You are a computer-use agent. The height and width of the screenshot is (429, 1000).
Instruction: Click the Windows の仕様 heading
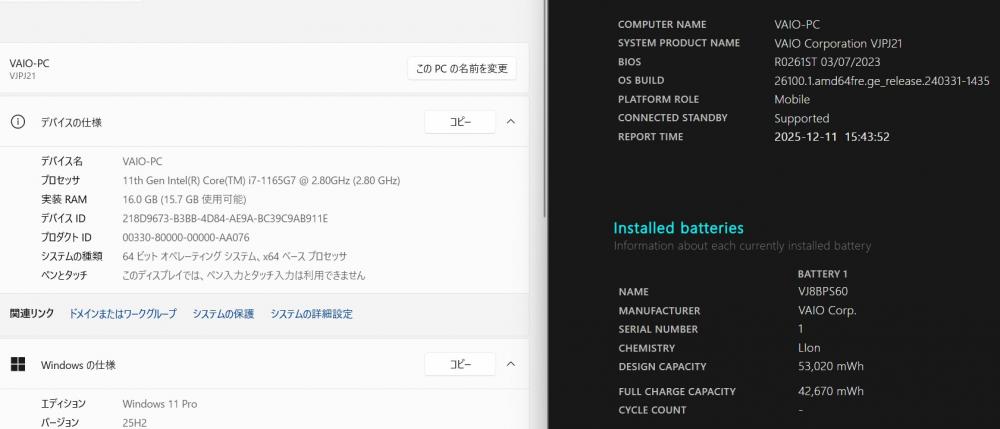[78, 365]
